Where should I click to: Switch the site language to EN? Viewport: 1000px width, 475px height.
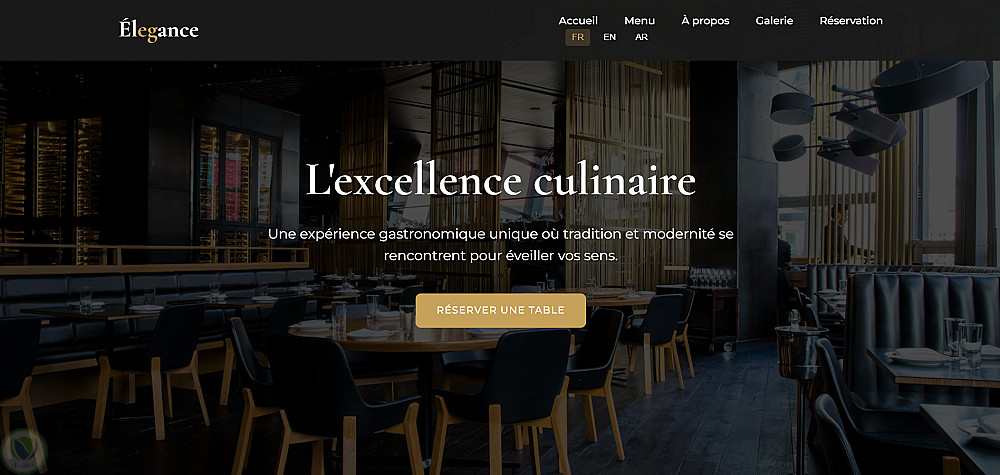[610, 37]
